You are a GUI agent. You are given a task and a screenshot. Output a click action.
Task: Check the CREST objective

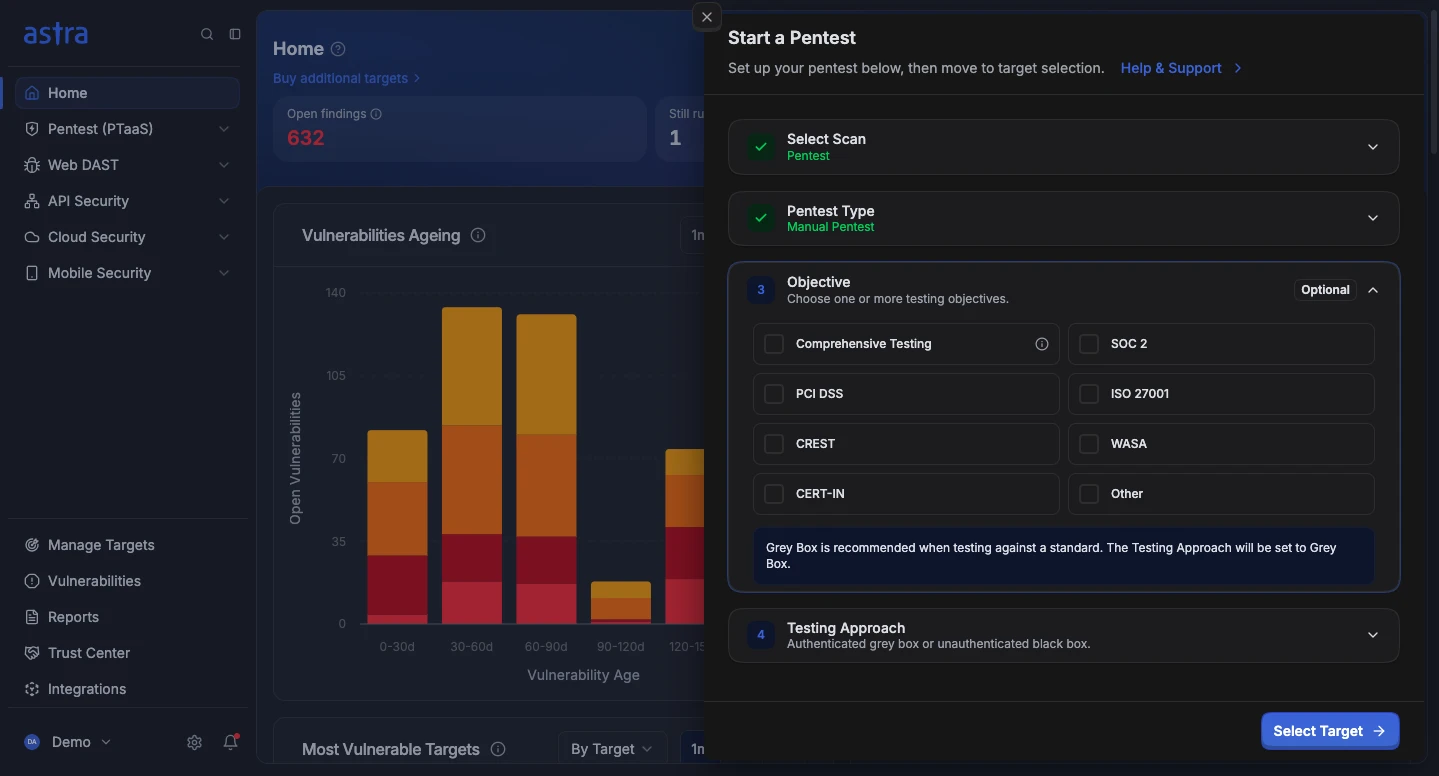click(774, 444)
